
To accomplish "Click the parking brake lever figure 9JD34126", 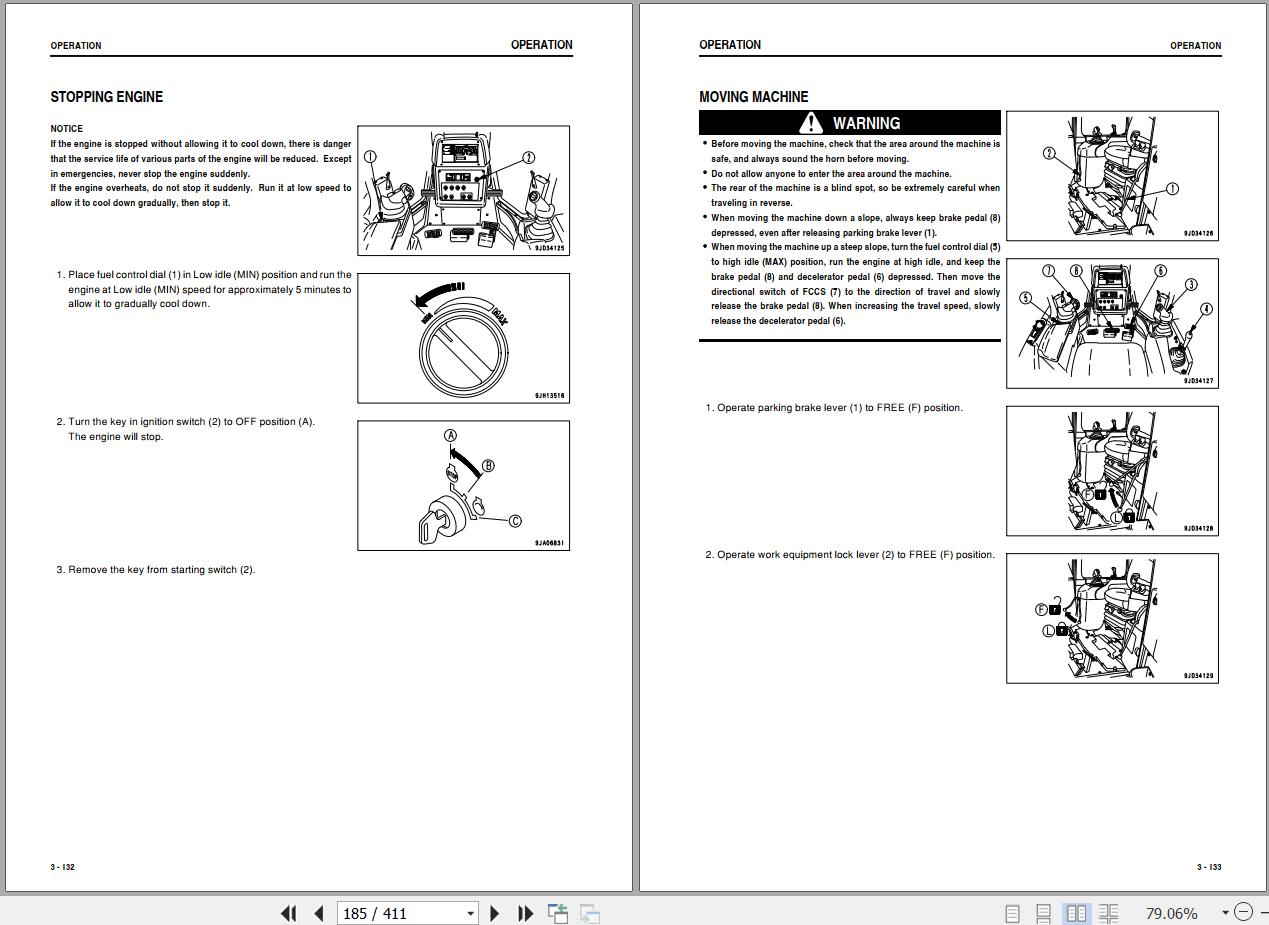I will pyautogui.click(x=1112, y=176).
